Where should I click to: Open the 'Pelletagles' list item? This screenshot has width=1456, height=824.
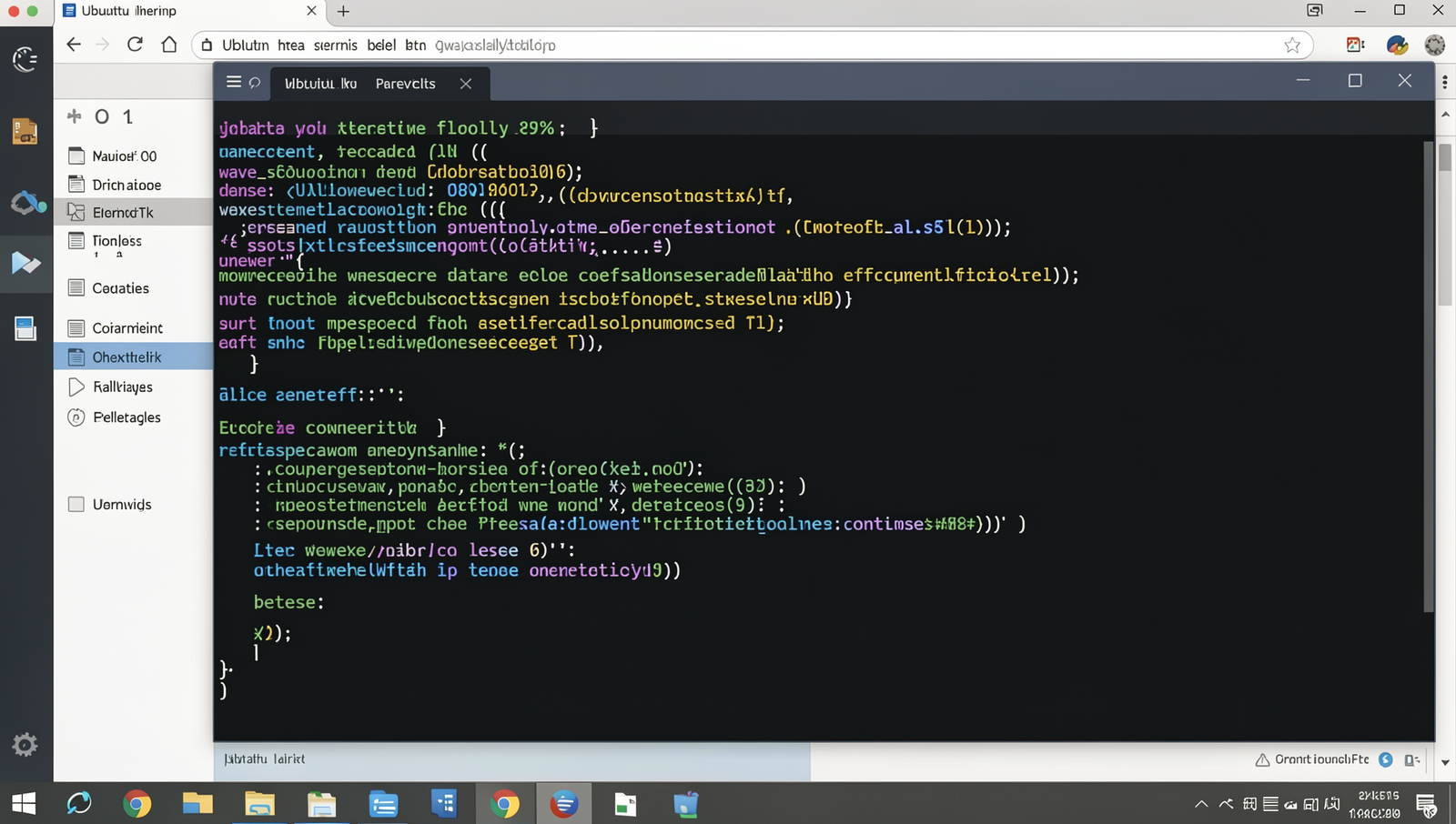(134, 417)
